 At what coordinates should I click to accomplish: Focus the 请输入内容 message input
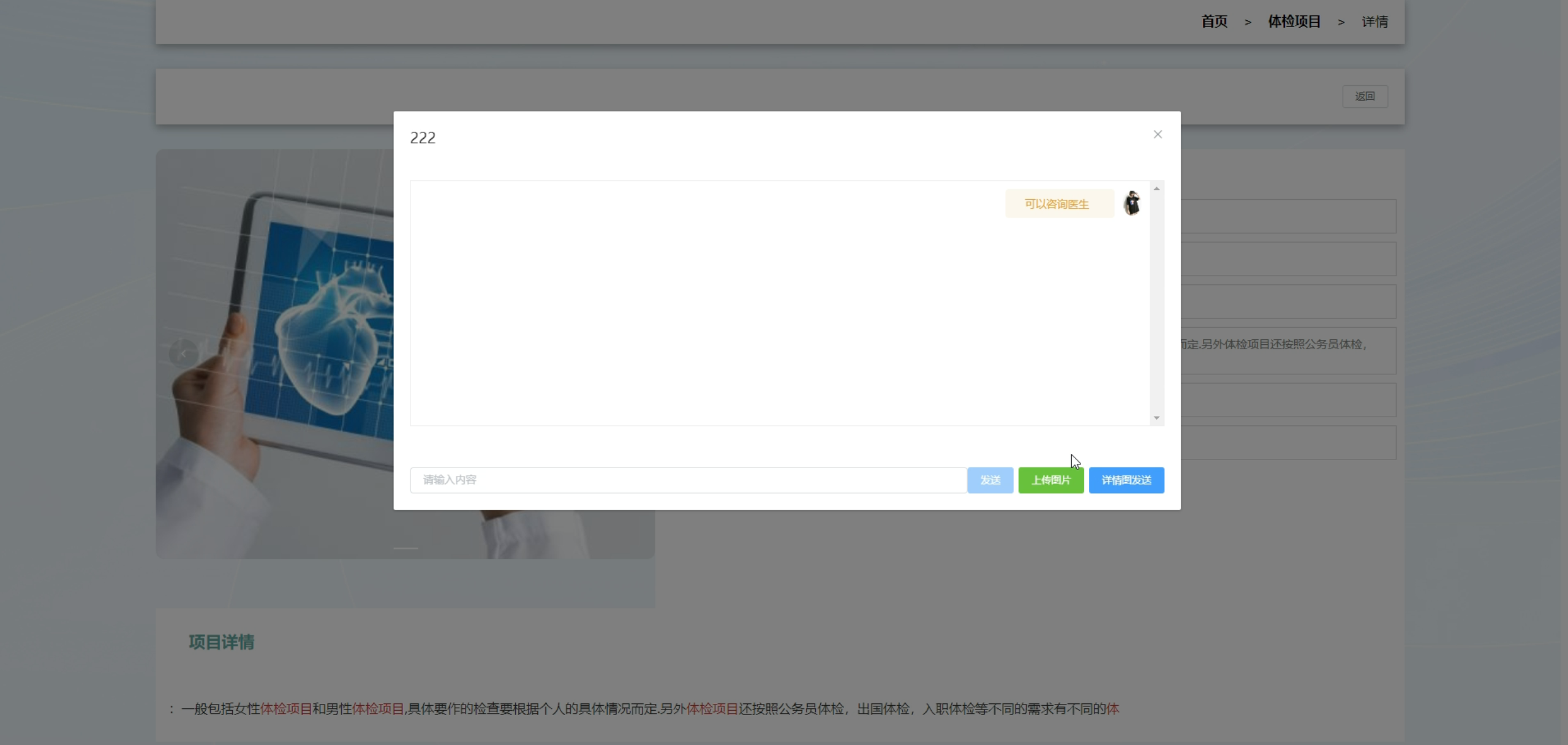point(687,480)
